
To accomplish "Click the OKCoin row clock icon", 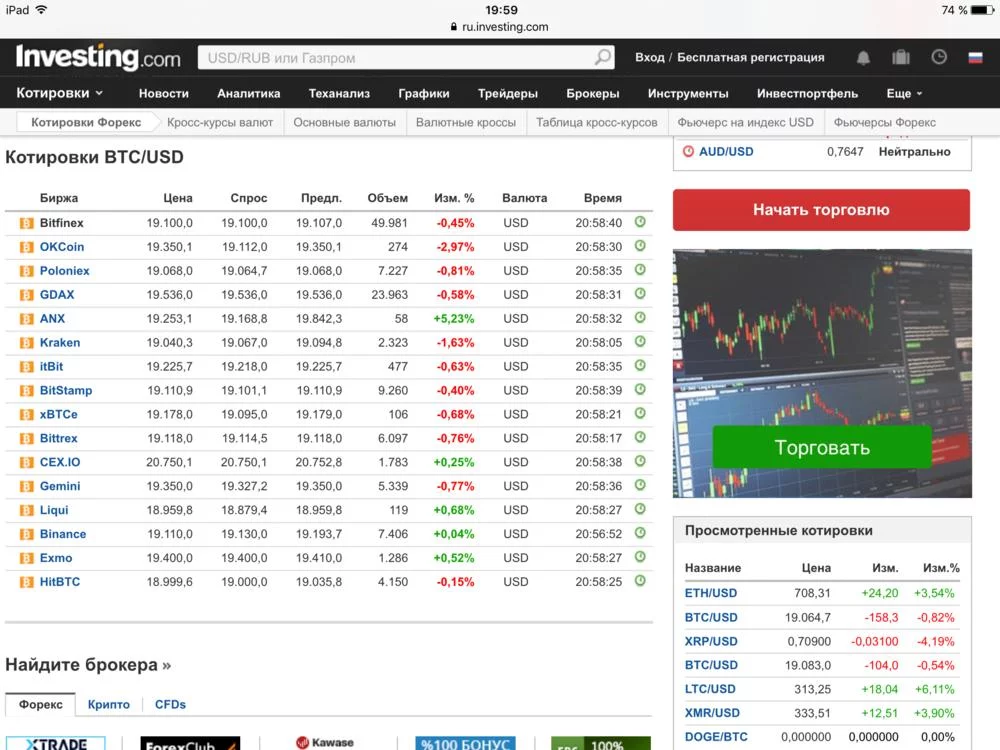I will tap(640, 246).
